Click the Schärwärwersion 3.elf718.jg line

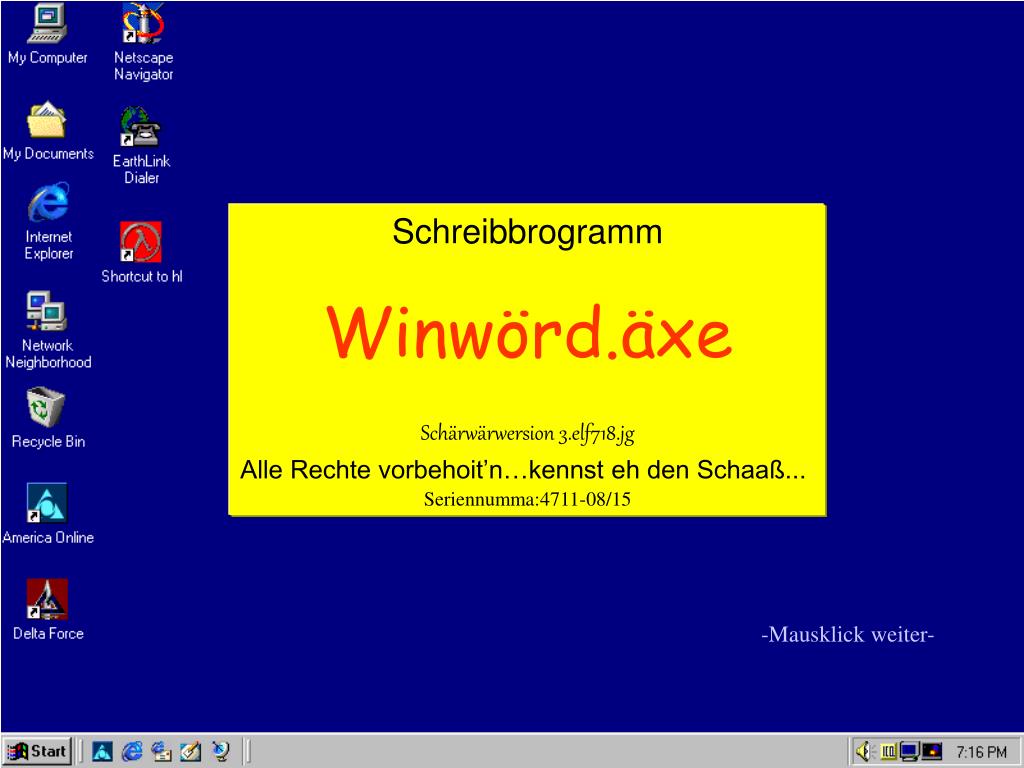click(527, 434)
